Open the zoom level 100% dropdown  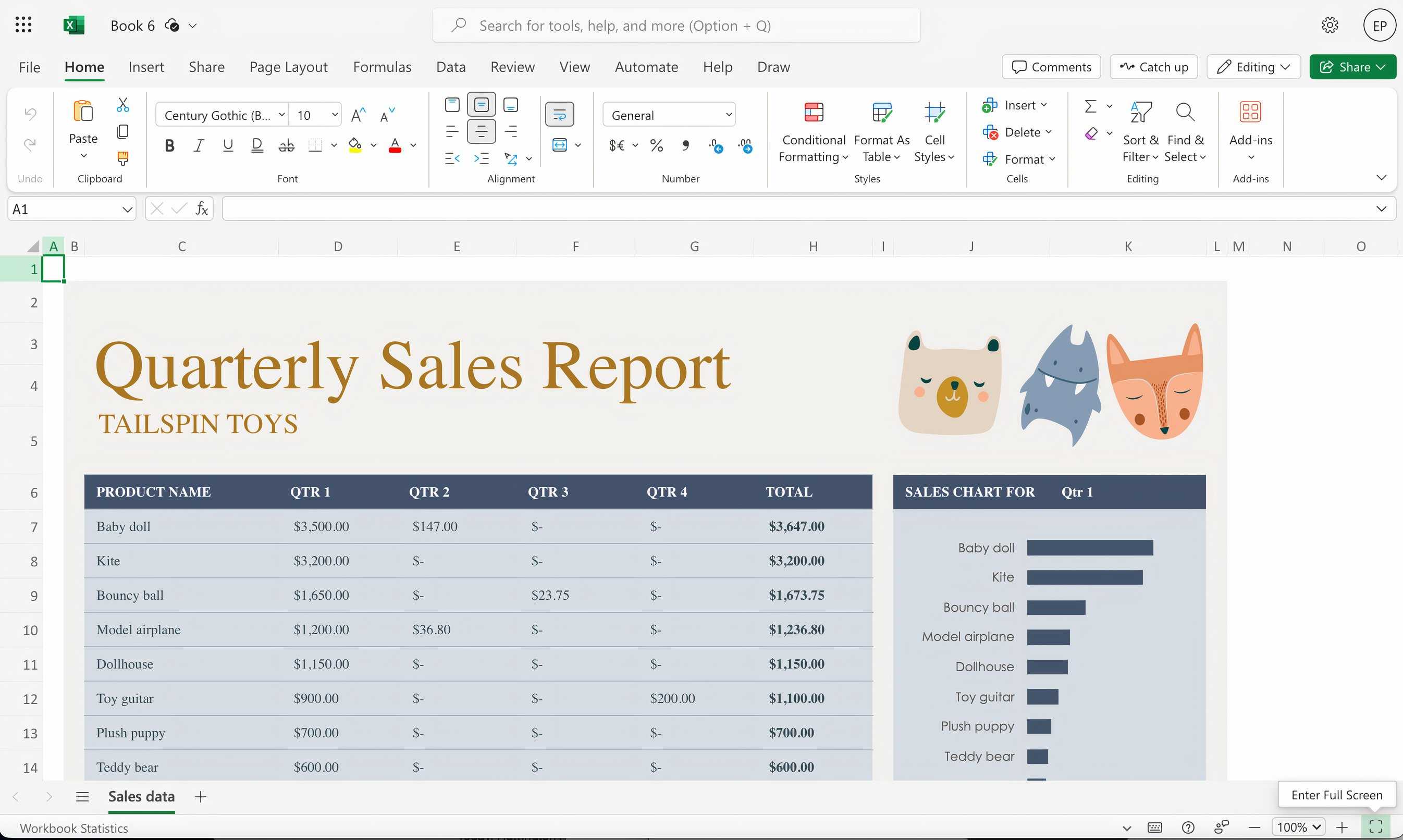(1298, 827)
